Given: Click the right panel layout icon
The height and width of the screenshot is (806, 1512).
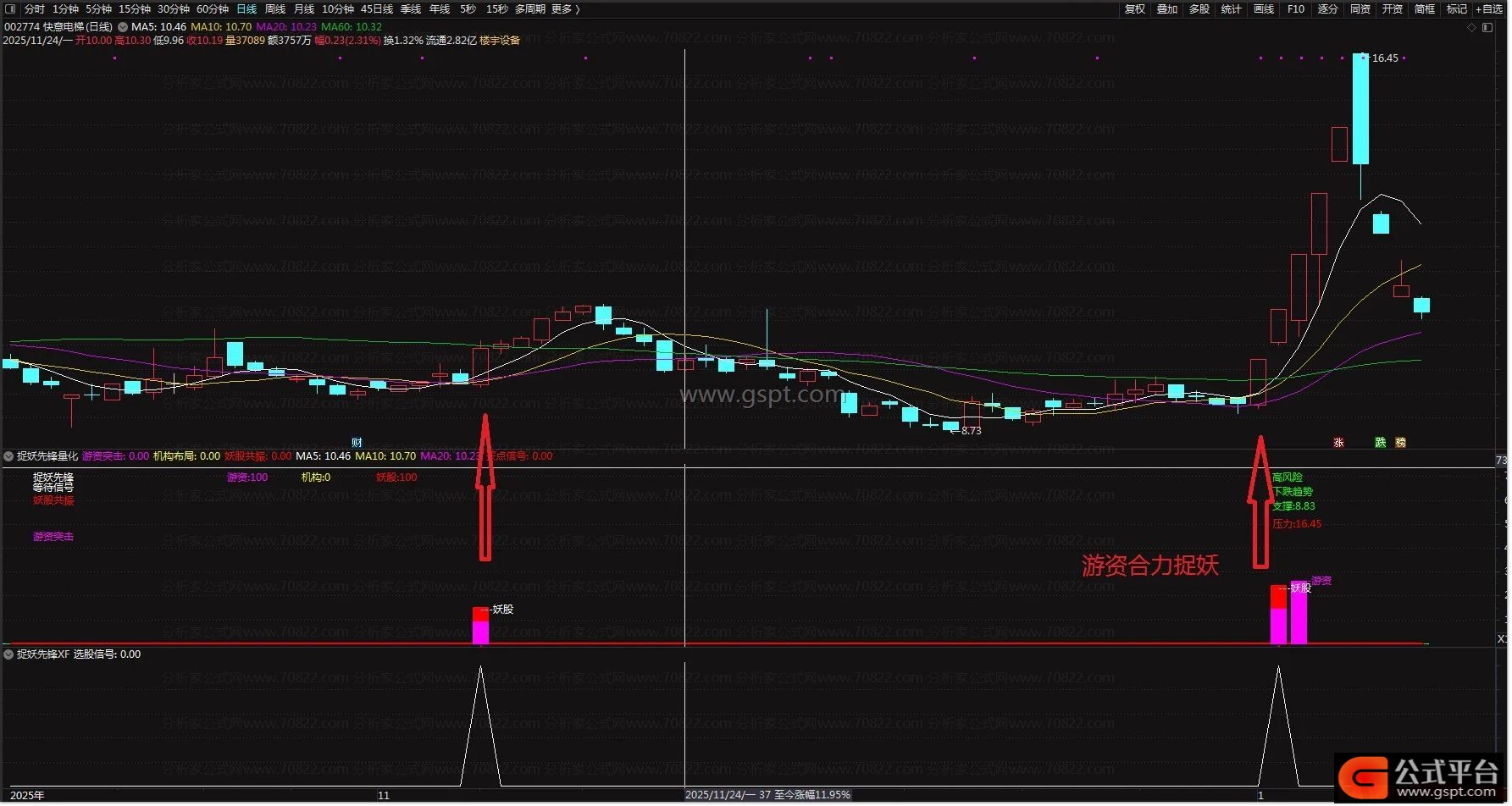Looking at the screenshot, I should [x=1487, y=28].
